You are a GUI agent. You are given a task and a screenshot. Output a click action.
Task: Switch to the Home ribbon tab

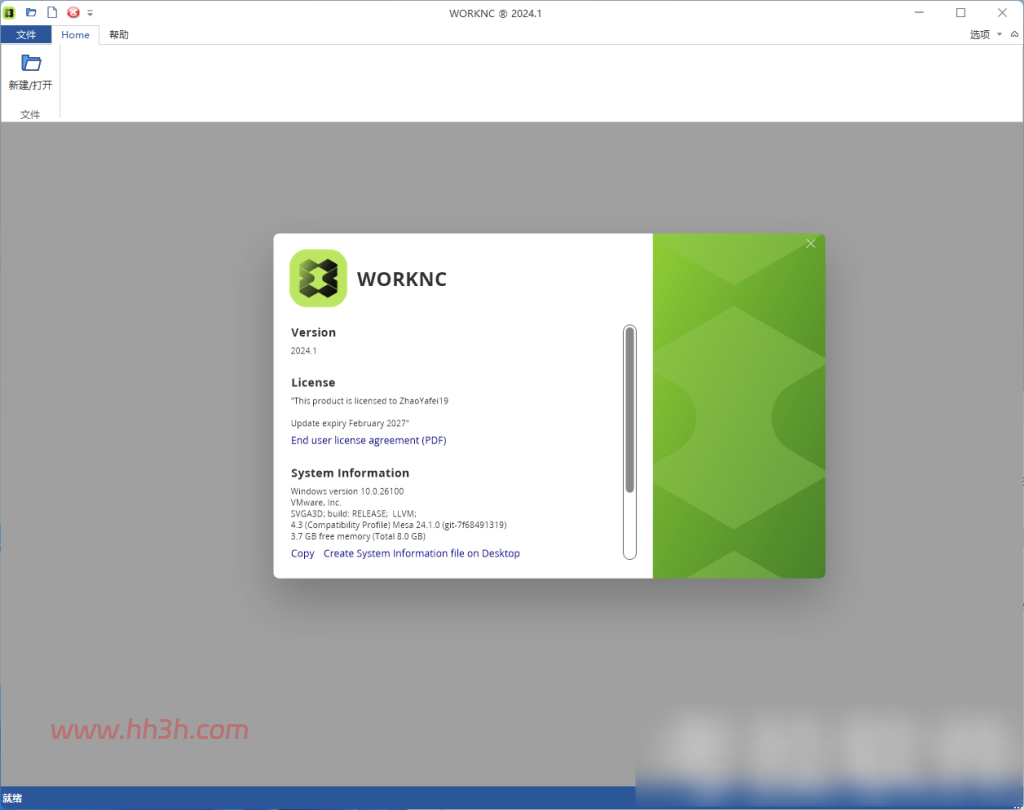click(x=75, y=35)
